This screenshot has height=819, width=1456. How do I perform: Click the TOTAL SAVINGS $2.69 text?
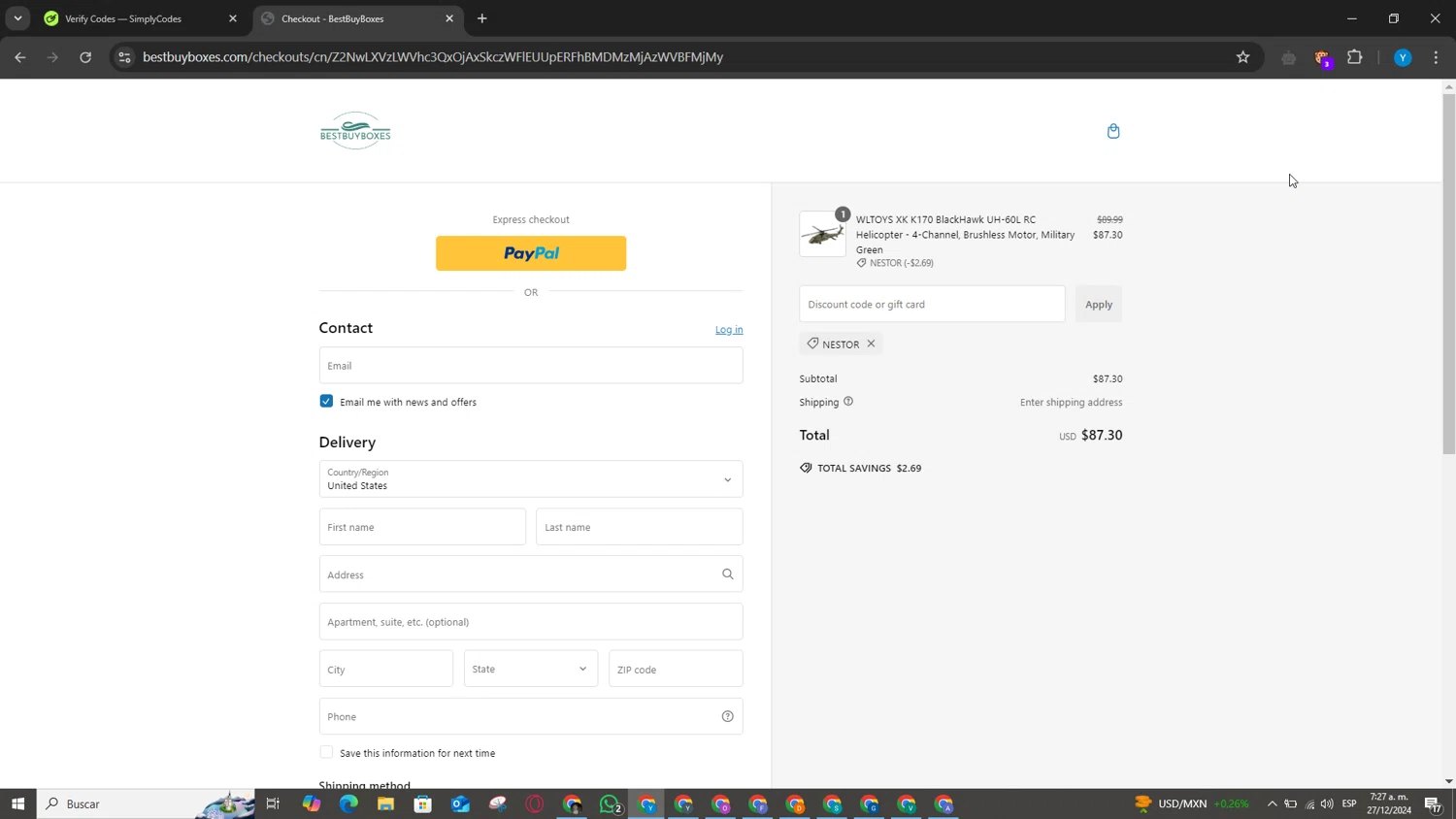coord(870,468)
